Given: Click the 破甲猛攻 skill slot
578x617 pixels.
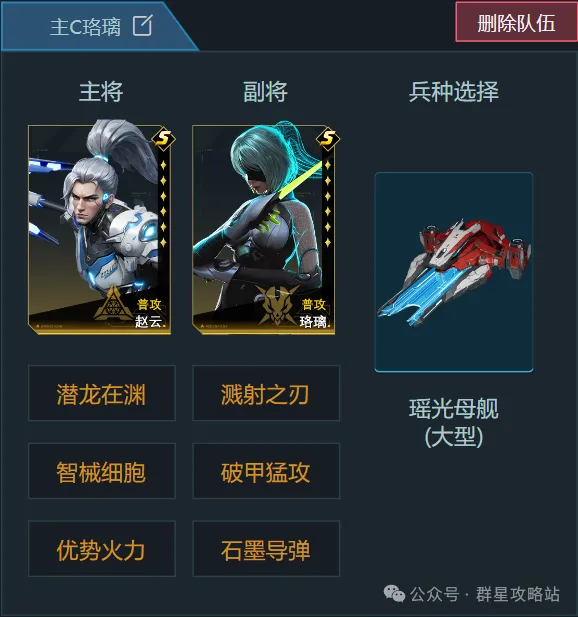Looking at the screenshot, I should coord(266,471).
